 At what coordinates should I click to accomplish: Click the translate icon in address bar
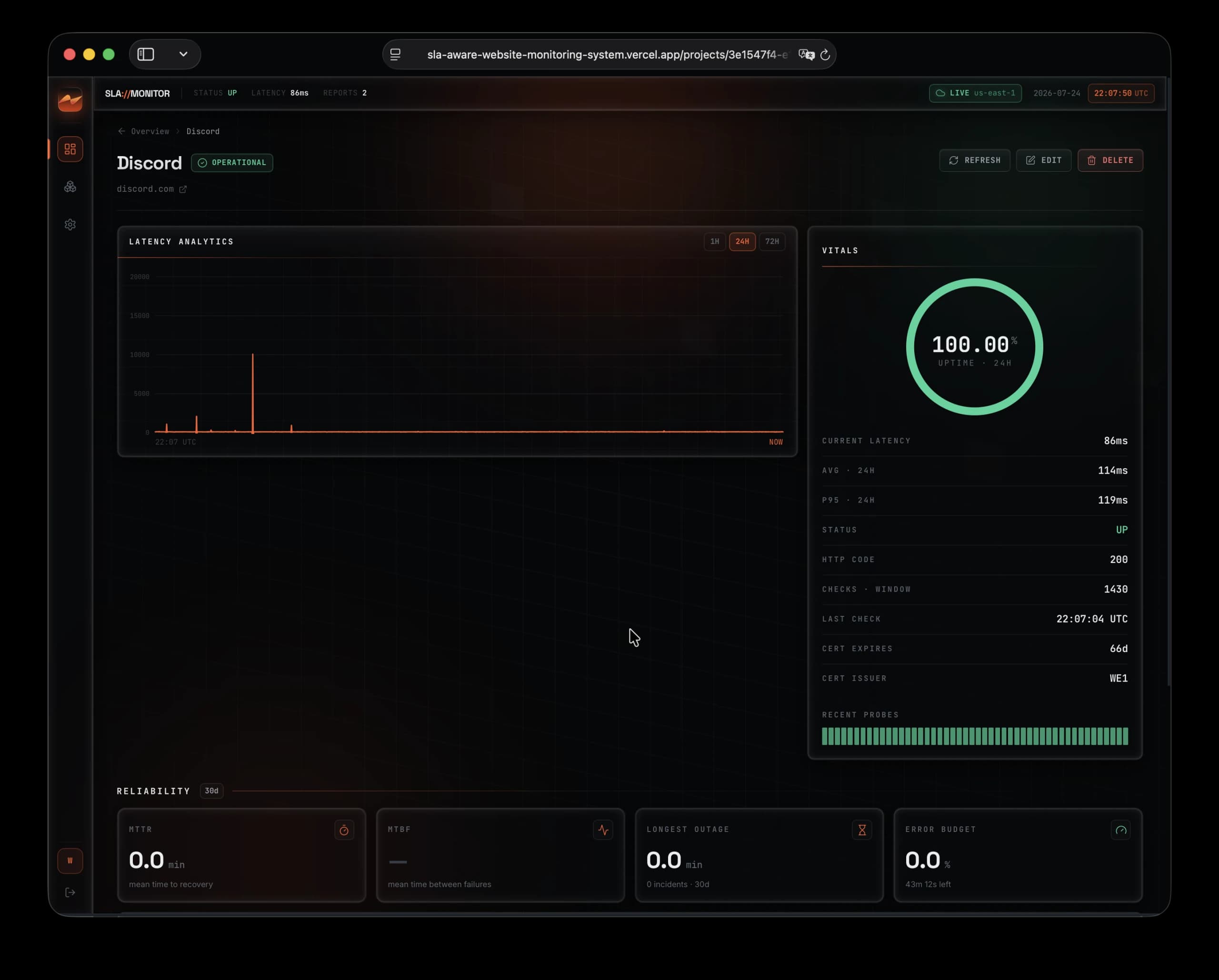pyautogui.click(x=806, y=54)
